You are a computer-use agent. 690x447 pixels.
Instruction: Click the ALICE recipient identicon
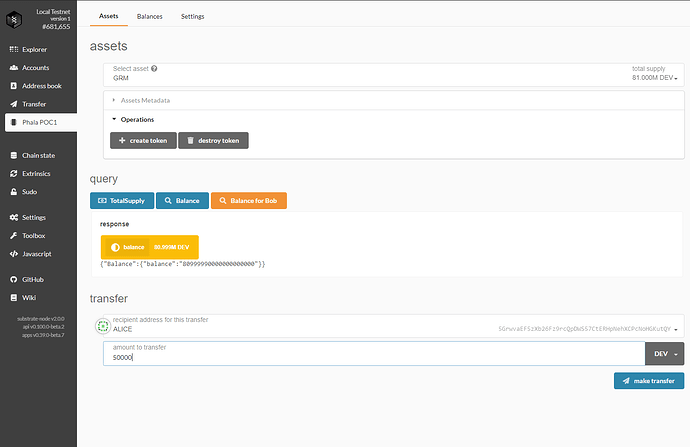[x=103, y=326]
